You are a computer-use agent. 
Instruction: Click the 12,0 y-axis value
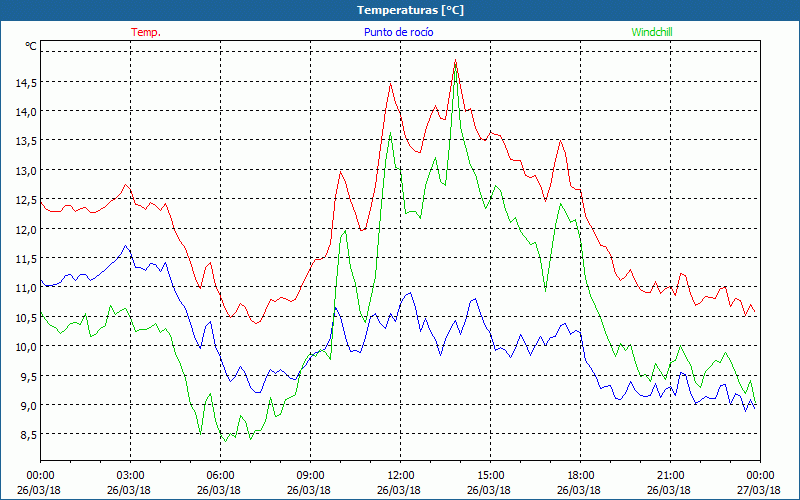pos(27,229)
